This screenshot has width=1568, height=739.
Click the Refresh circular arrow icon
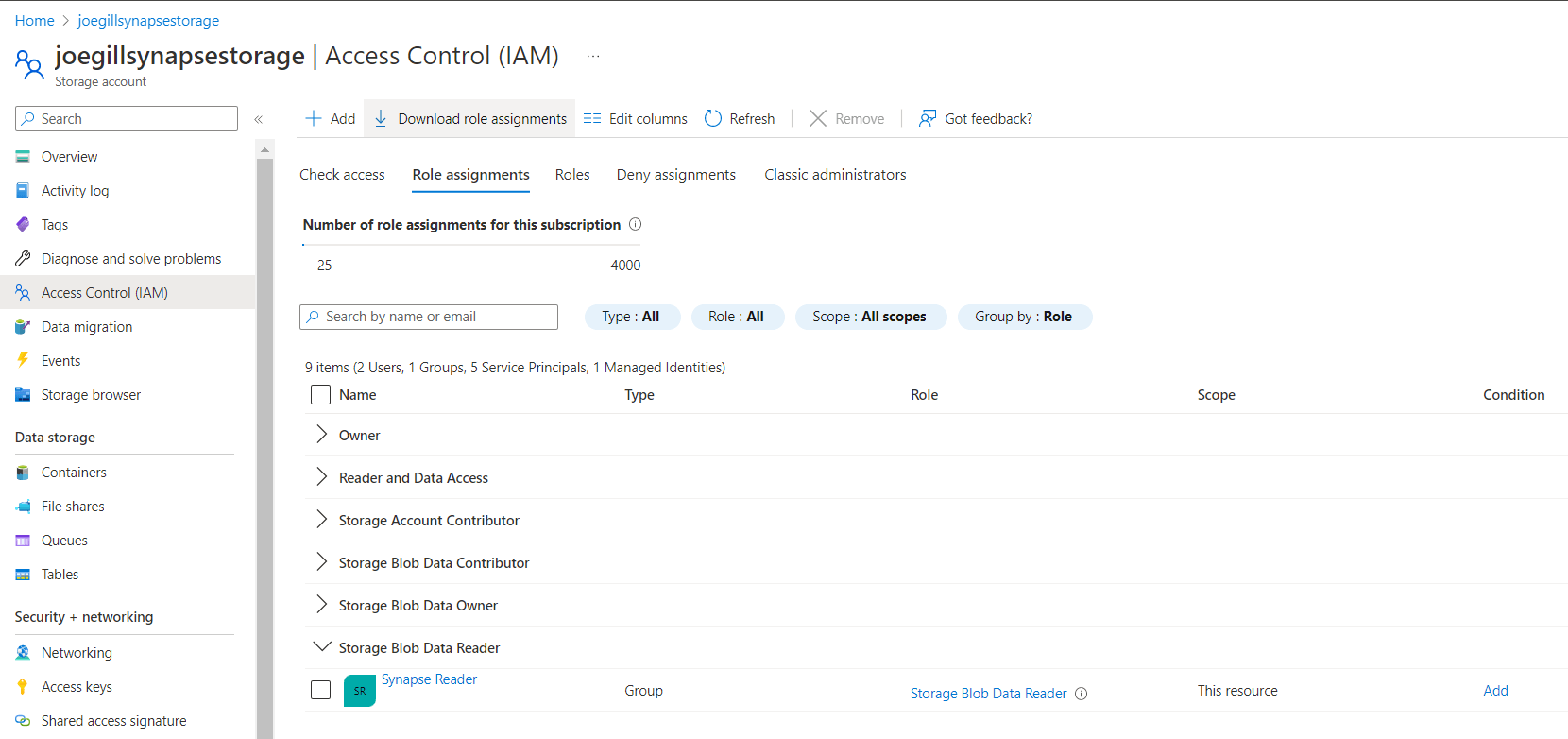713,118
